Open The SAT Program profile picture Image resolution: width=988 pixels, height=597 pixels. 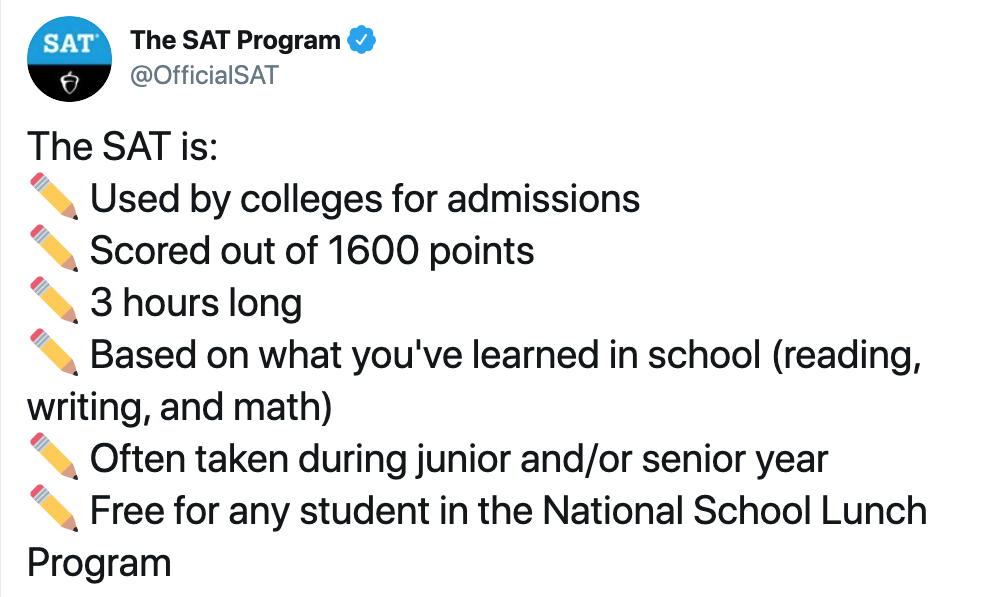69,59
